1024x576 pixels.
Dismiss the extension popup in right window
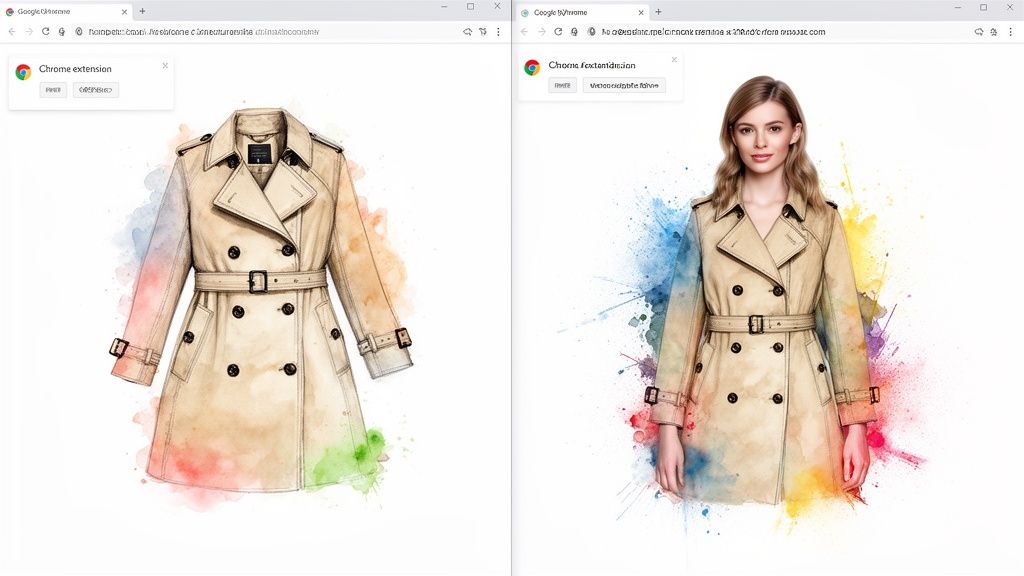pyautogui.click(x=675, y=59)
